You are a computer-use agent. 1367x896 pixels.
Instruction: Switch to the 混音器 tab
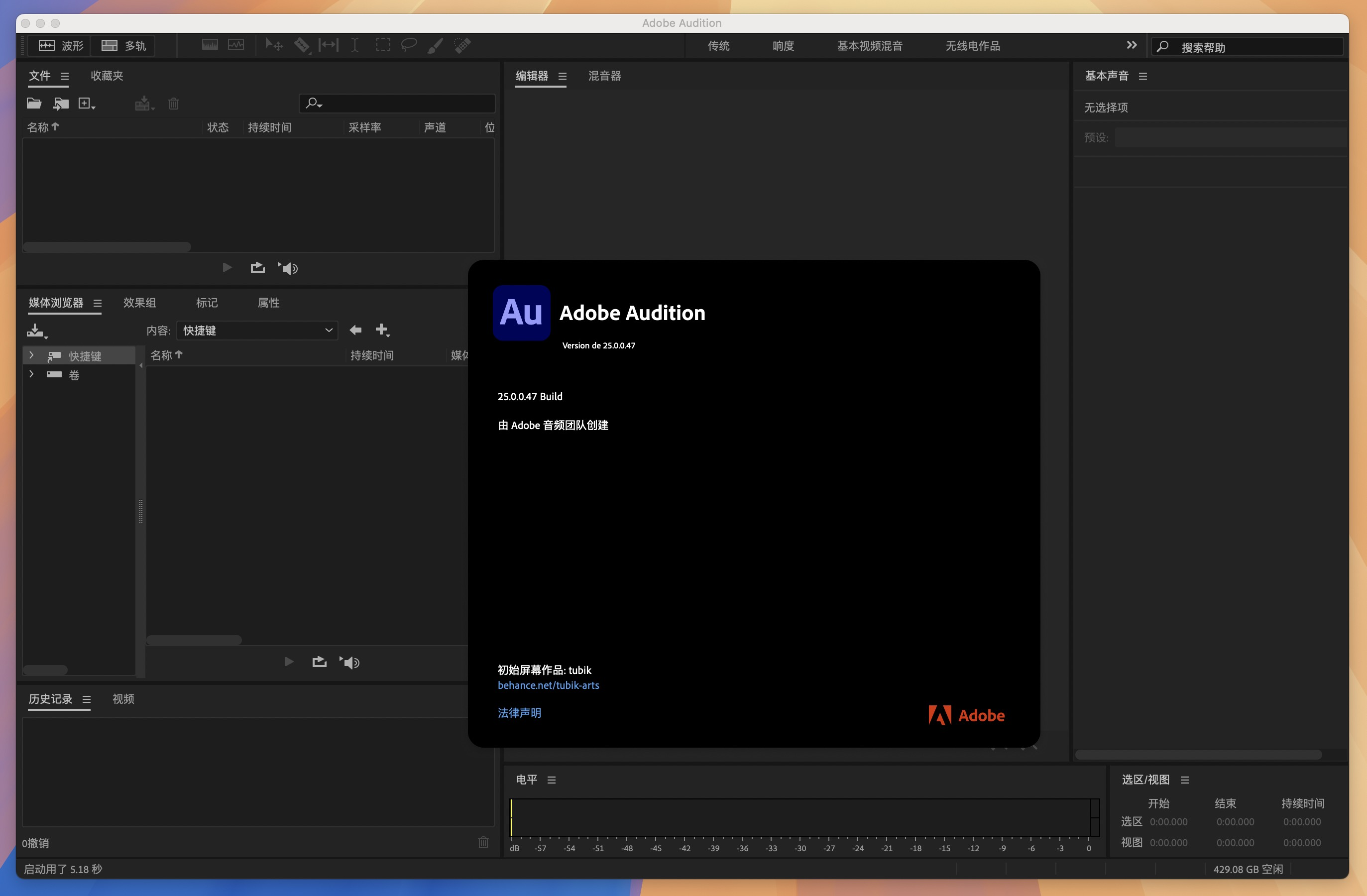click(604, 75)
